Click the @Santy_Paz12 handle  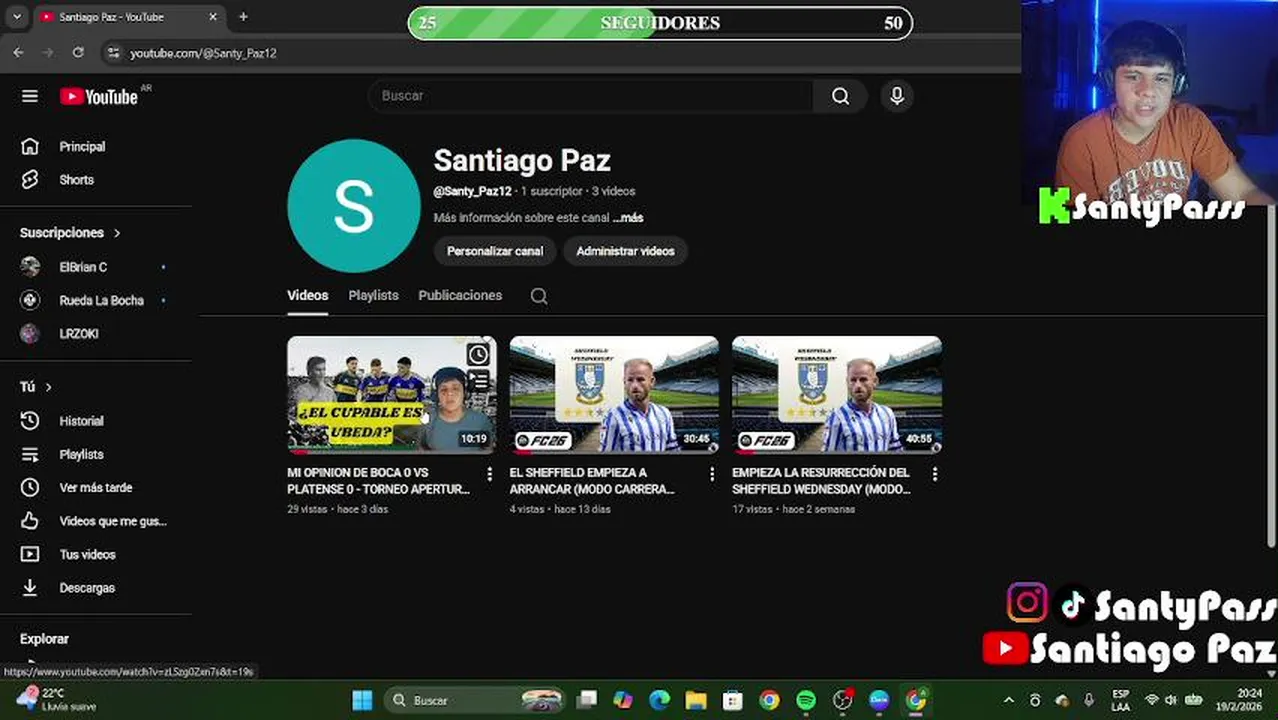472,191
